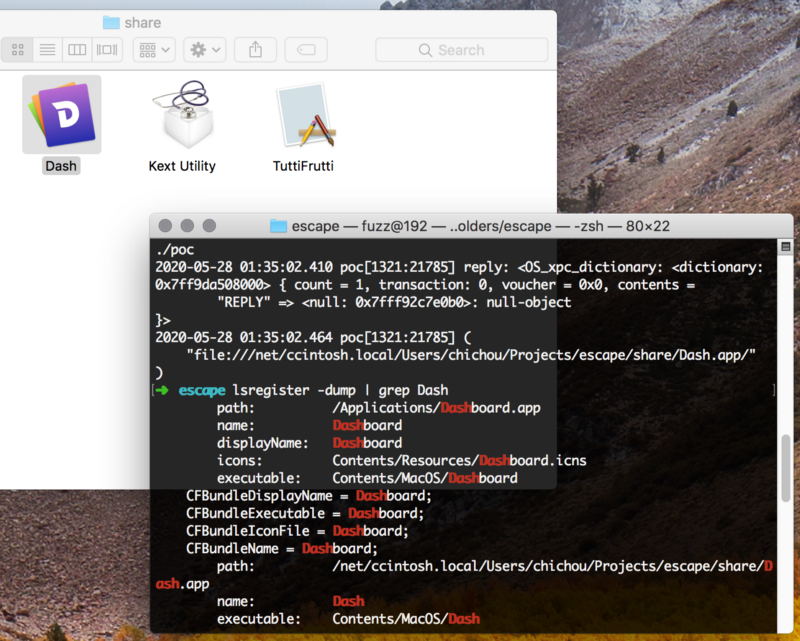Click 'Contents/MacOS/Dash' executable text at bottom
Image resolution: width=800 pixels, height=641 pixels.
coord(406,619)
